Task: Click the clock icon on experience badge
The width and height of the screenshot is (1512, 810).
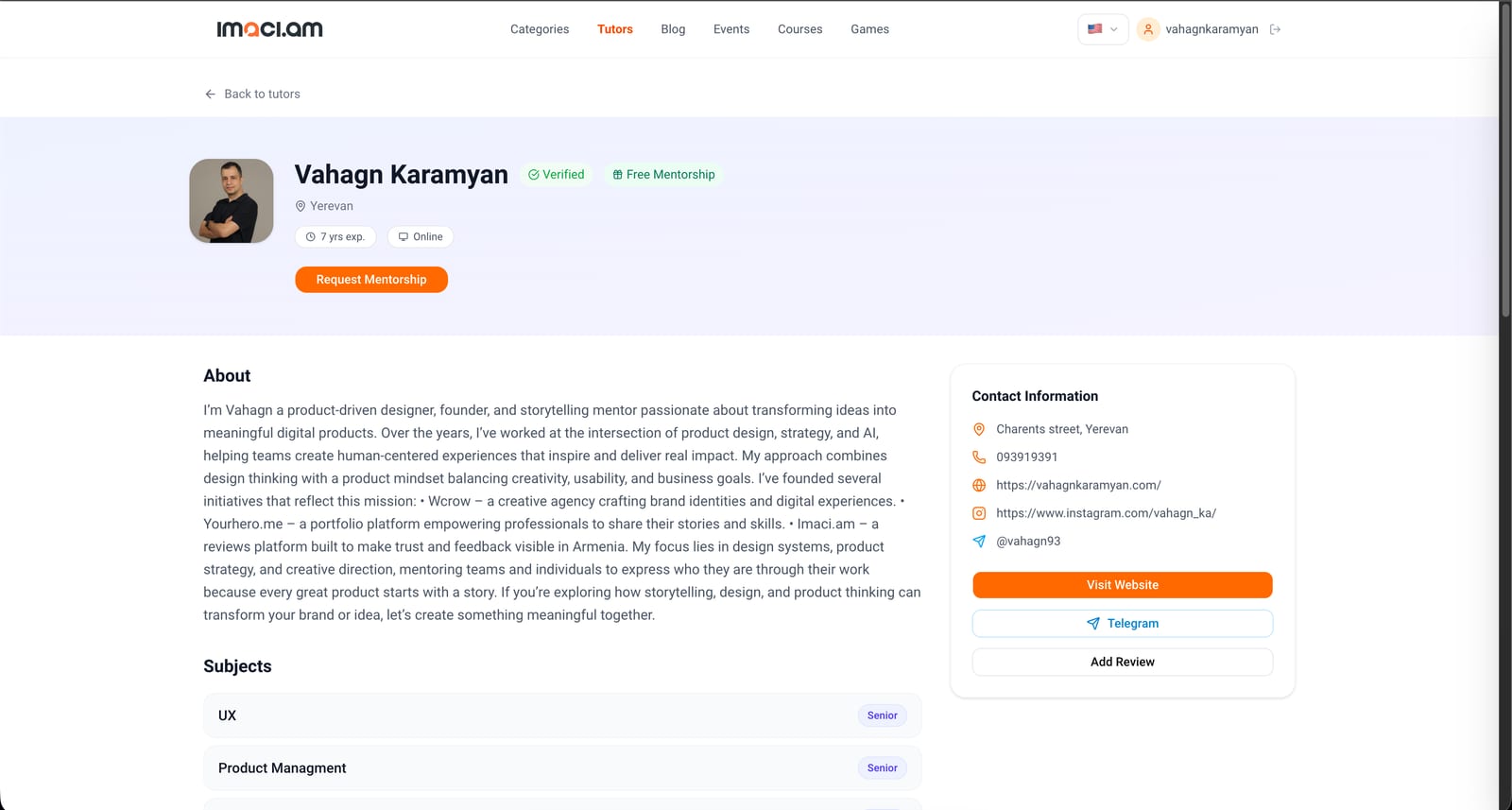Action: coord(310,237)
